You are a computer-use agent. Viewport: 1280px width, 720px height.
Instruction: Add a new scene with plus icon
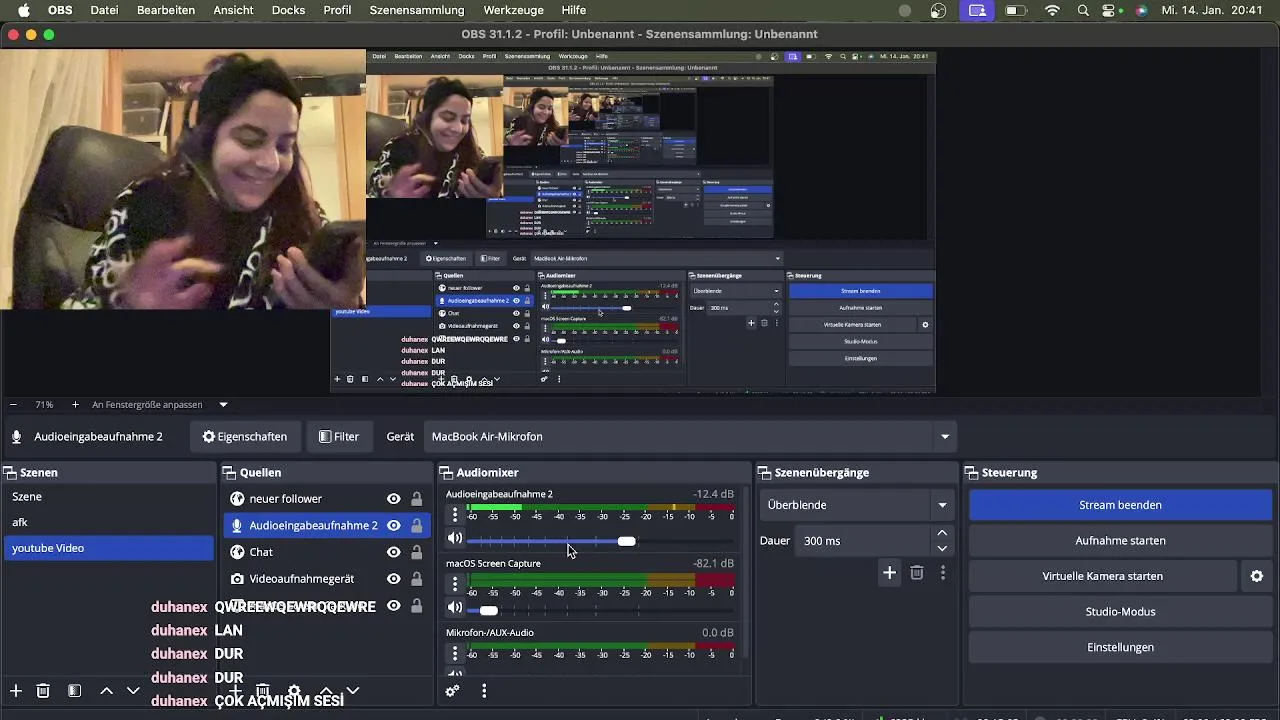(x=16, y=691)
